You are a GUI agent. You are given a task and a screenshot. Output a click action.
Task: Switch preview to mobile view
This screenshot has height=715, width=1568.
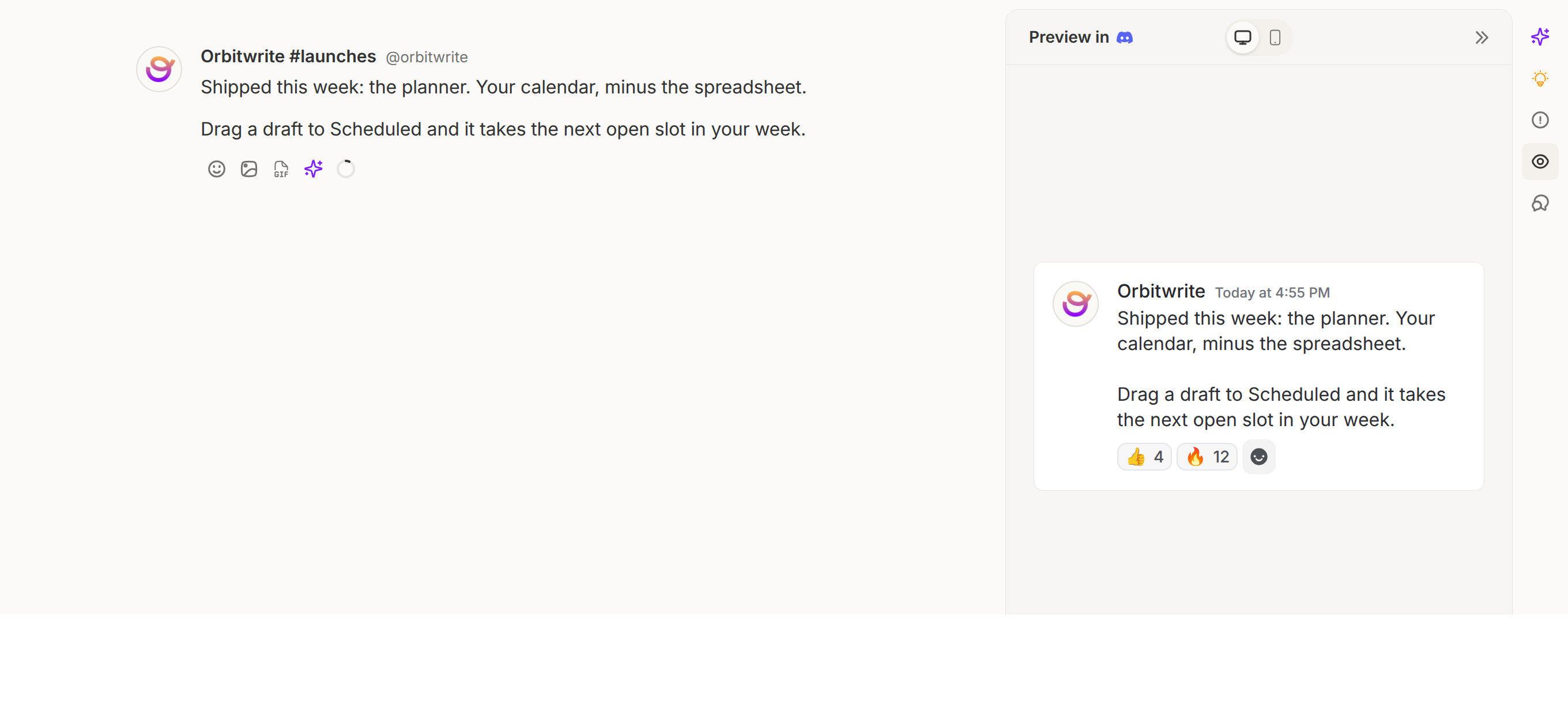click(x=1275, y=37)
